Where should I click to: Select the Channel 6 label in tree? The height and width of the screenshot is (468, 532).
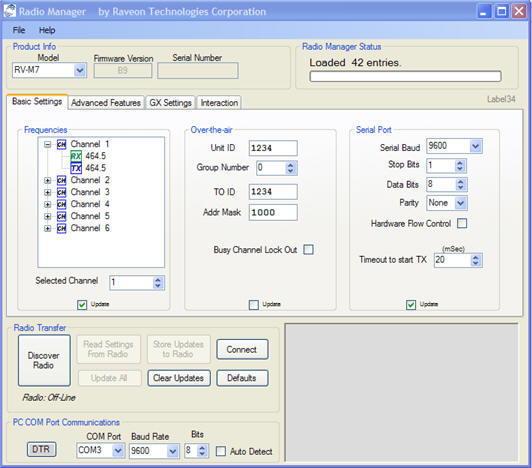(90, 228)
